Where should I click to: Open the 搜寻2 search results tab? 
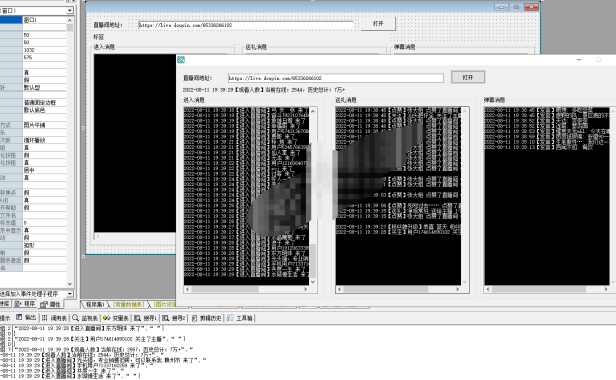[174, 318]
